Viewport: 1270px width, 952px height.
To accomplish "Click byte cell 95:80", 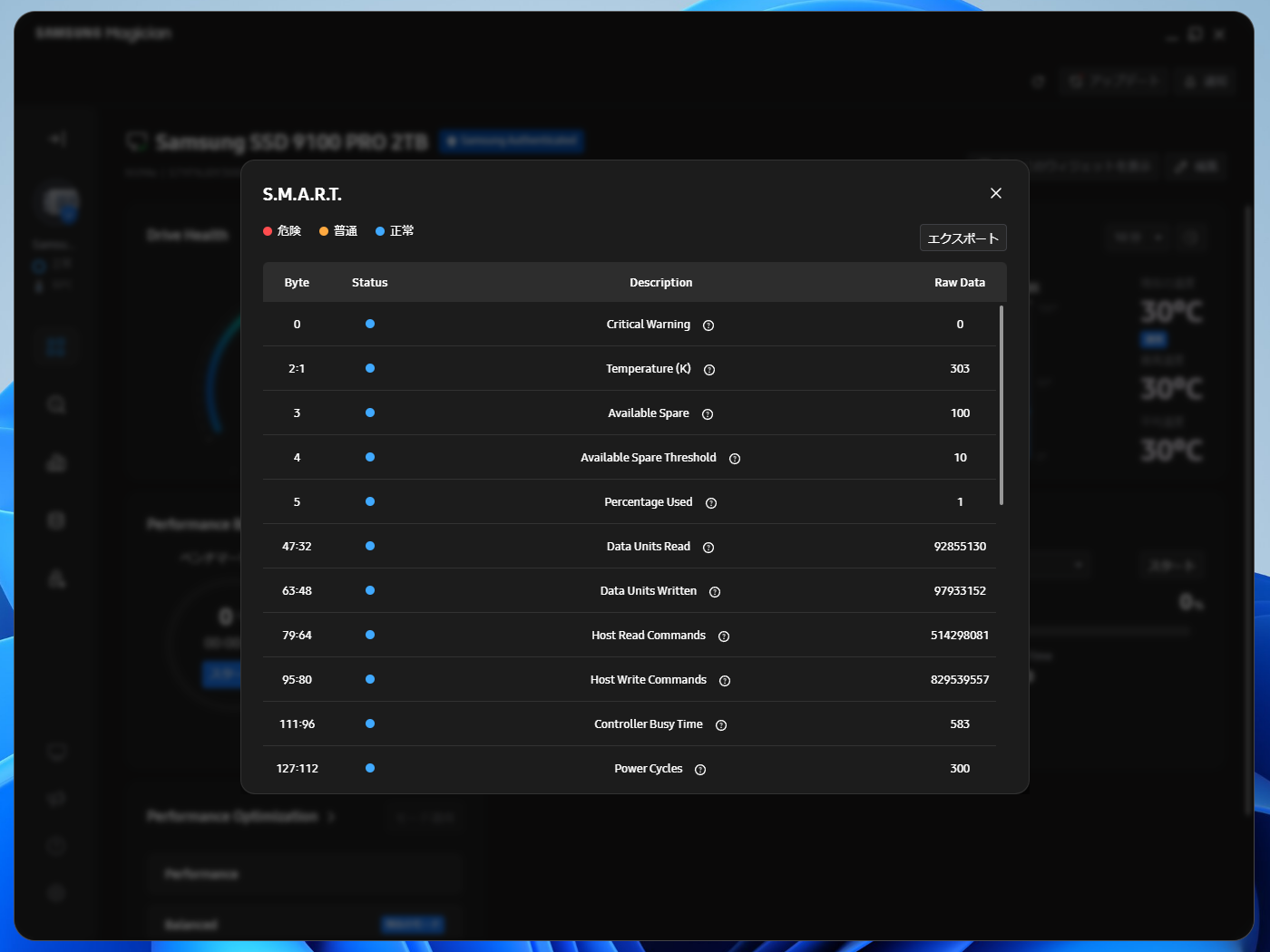I will tap(297, 680).
